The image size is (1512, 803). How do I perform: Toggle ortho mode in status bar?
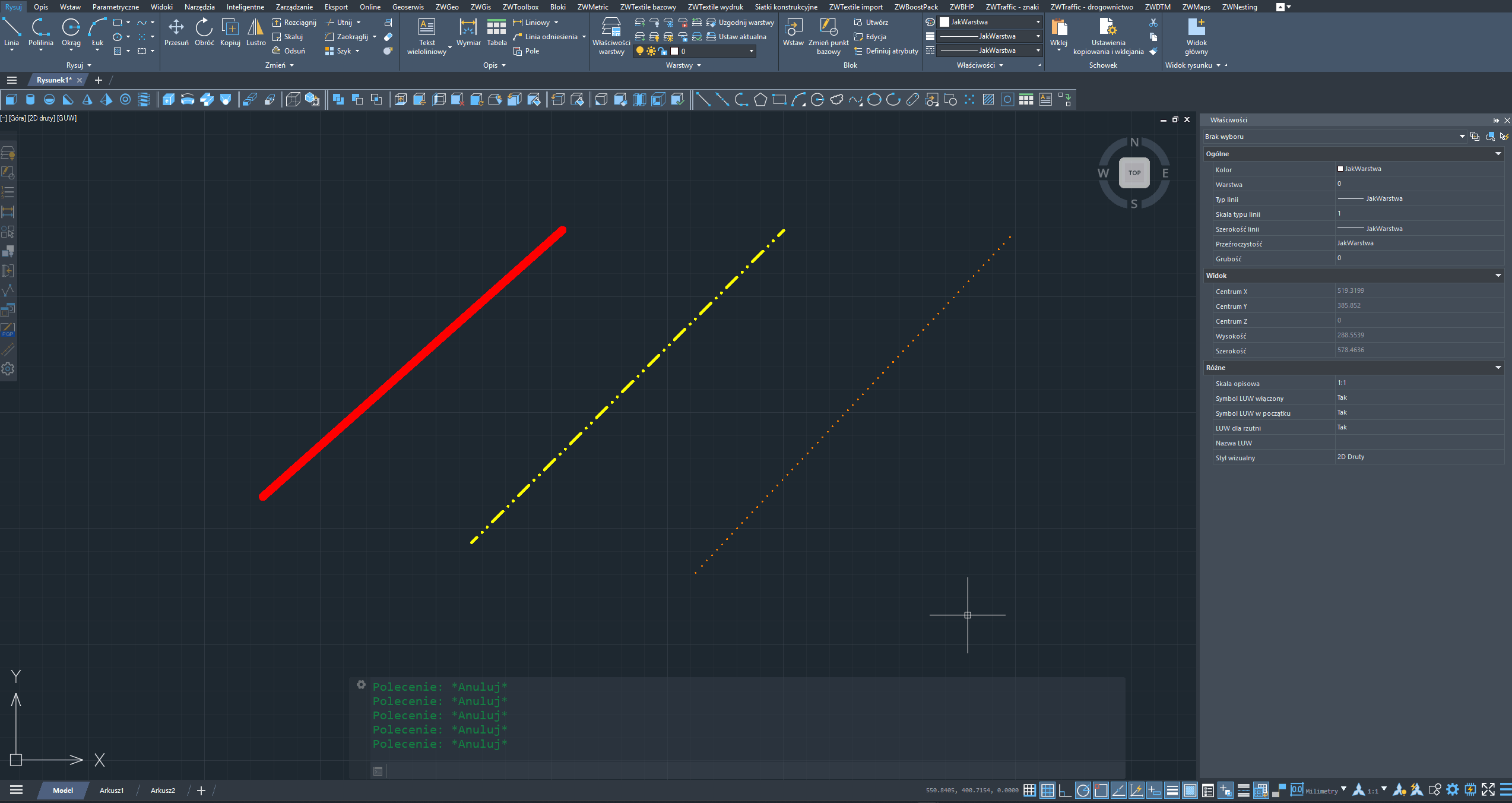1065,790
